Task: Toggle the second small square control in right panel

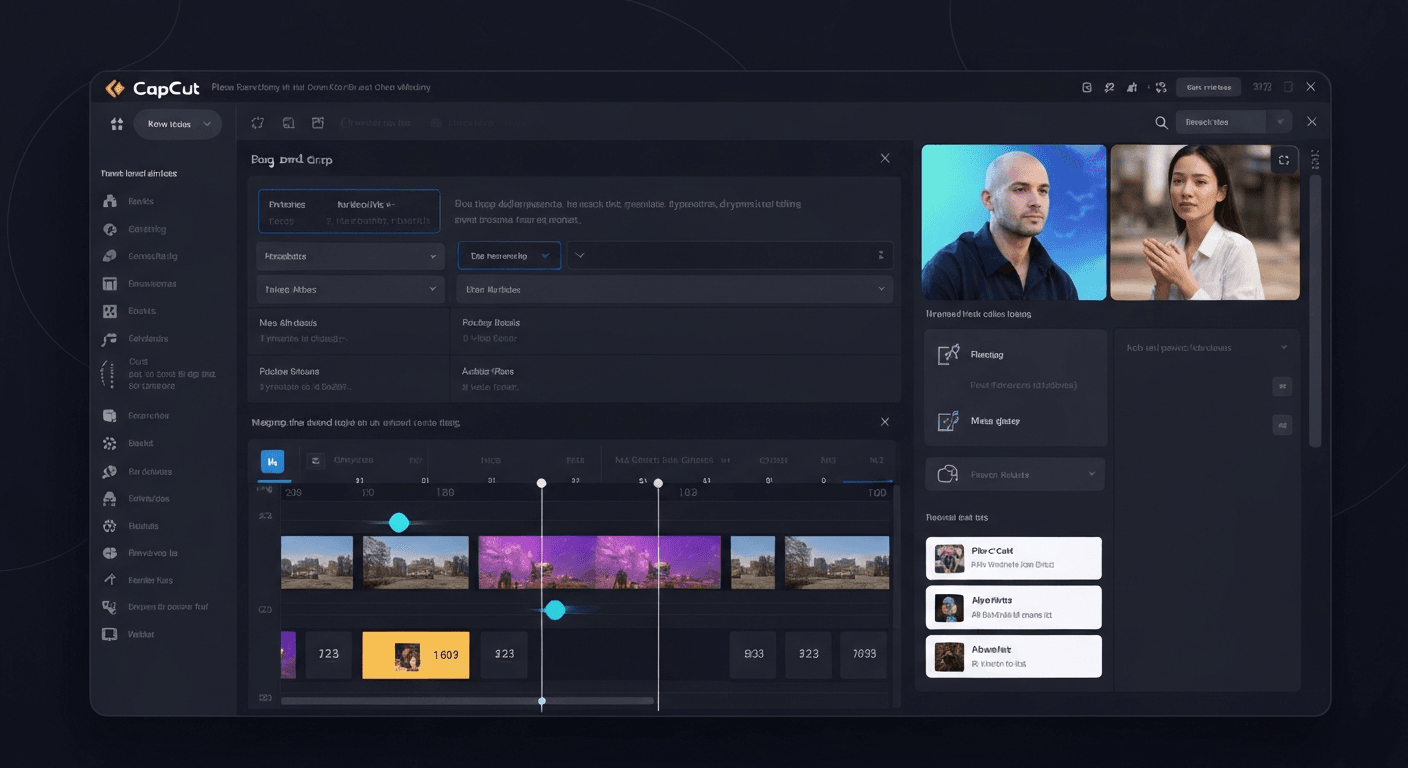Action: coord(1282,424)
